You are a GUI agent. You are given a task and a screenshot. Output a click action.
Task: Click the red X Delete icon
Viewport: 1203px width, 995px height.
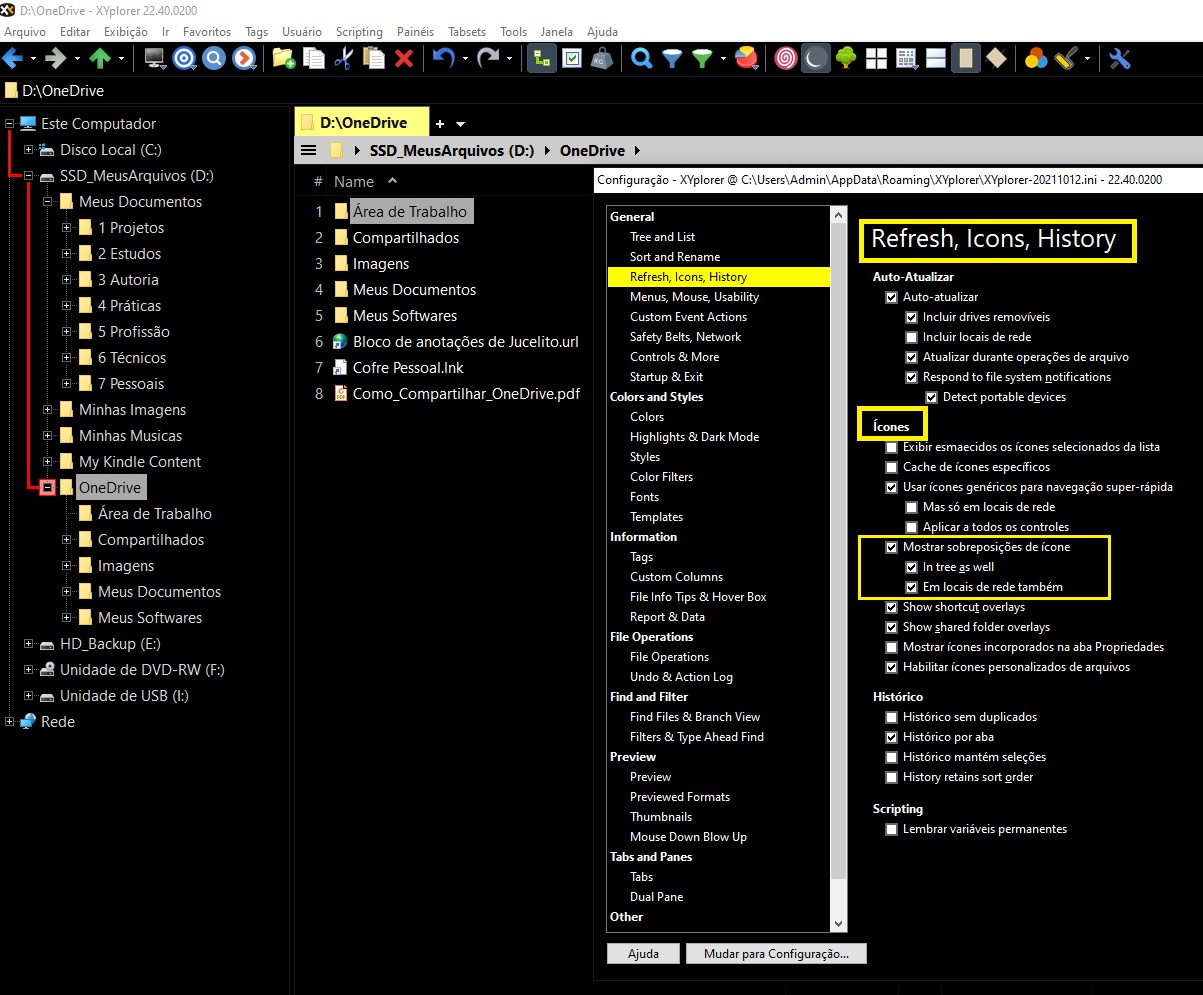(x=404, y=58)
